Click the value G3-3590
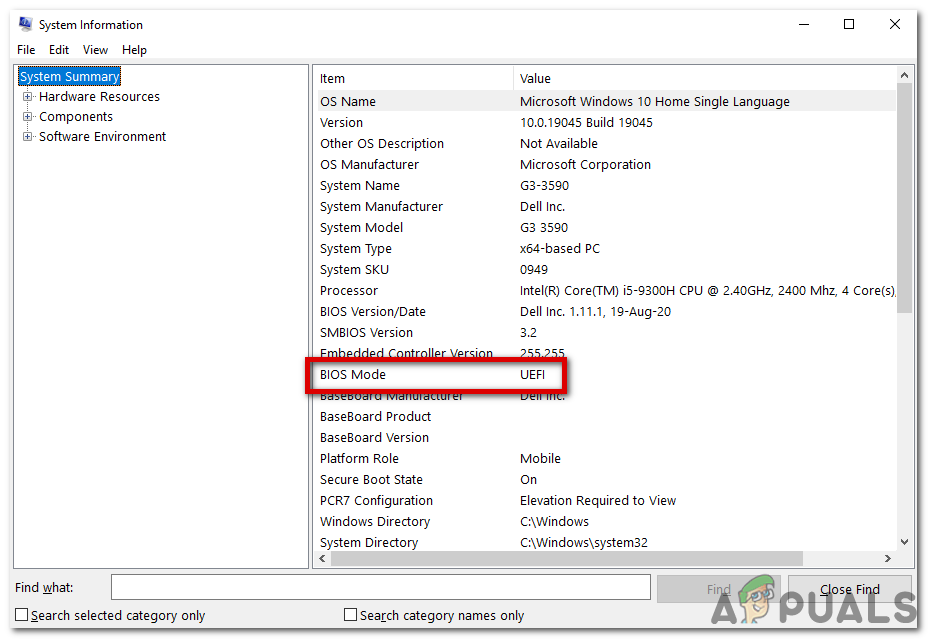The height and width of the screenshot is (639, 928). coord(544,186)
